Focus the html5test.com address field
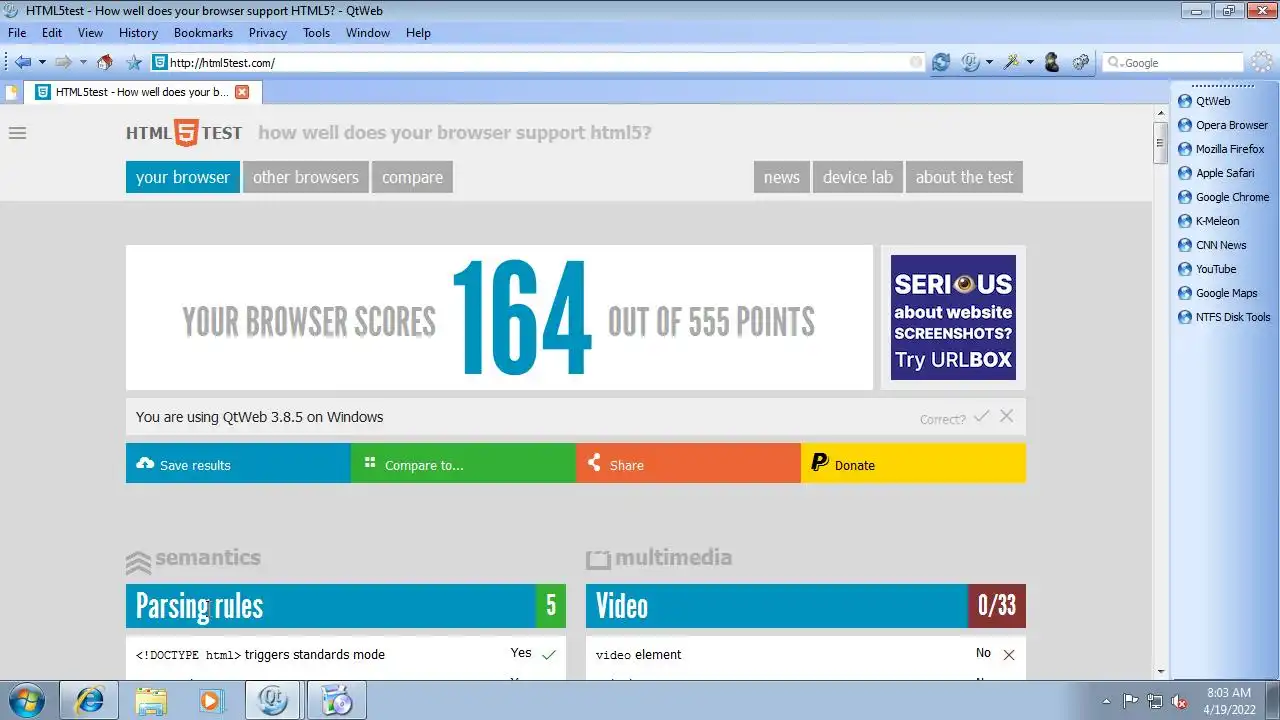 coord(538,62)
